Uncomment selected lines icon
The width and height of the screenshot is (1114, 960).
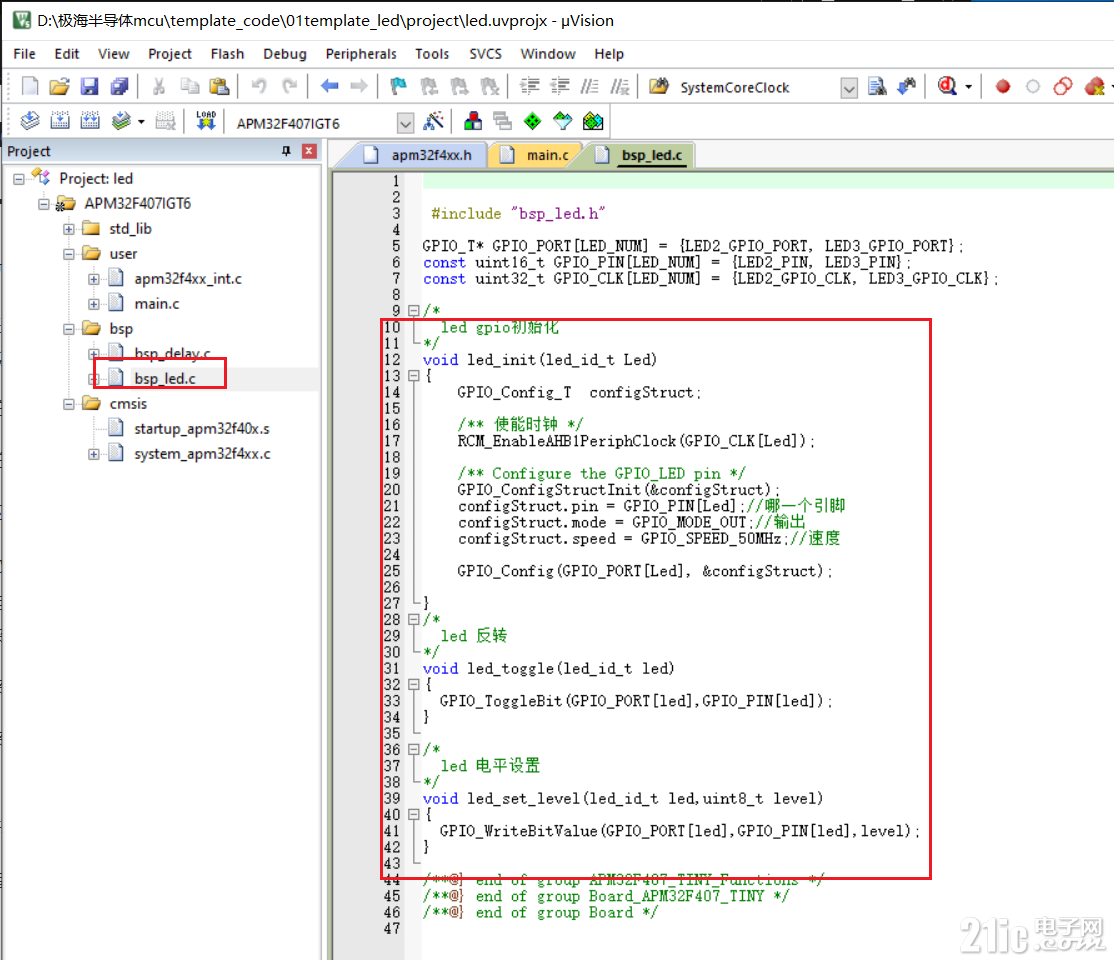620,87
